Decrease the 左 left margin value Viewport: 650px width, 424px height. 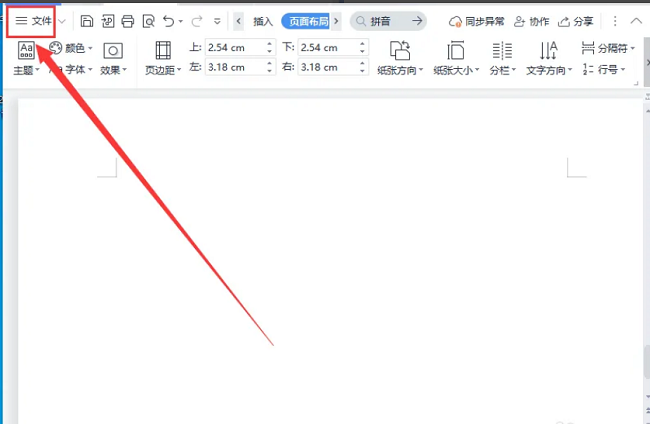[270, 71]
